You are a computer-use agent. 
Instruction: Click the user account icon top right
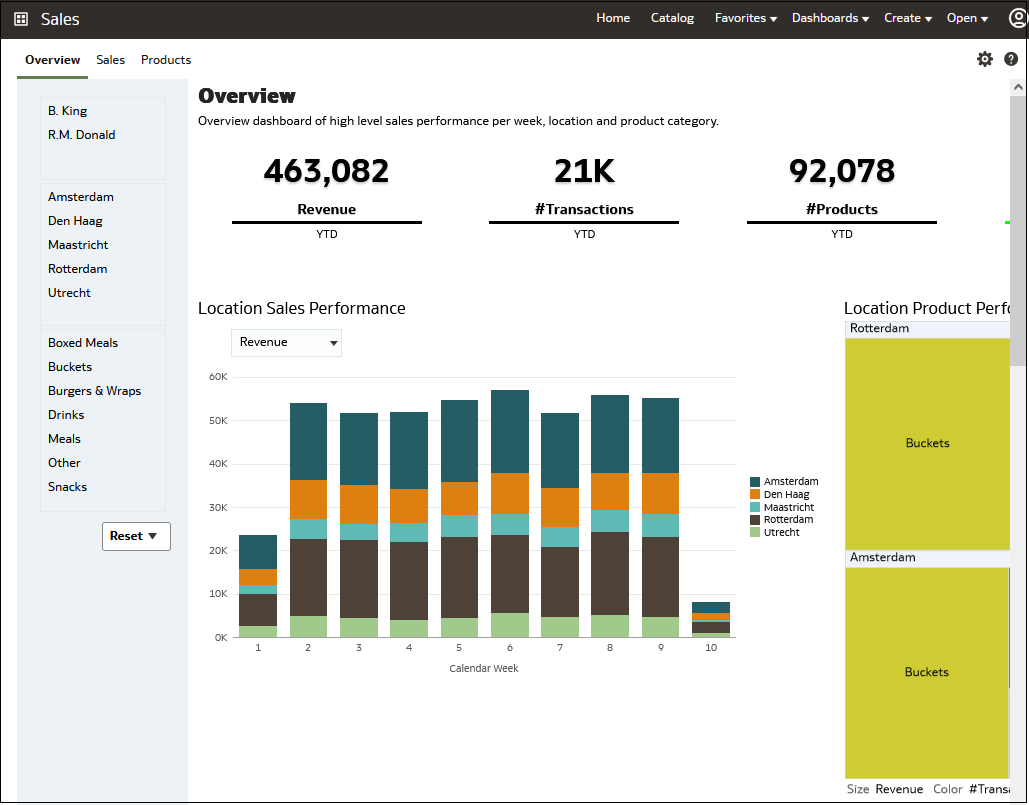coord(1018,18)
